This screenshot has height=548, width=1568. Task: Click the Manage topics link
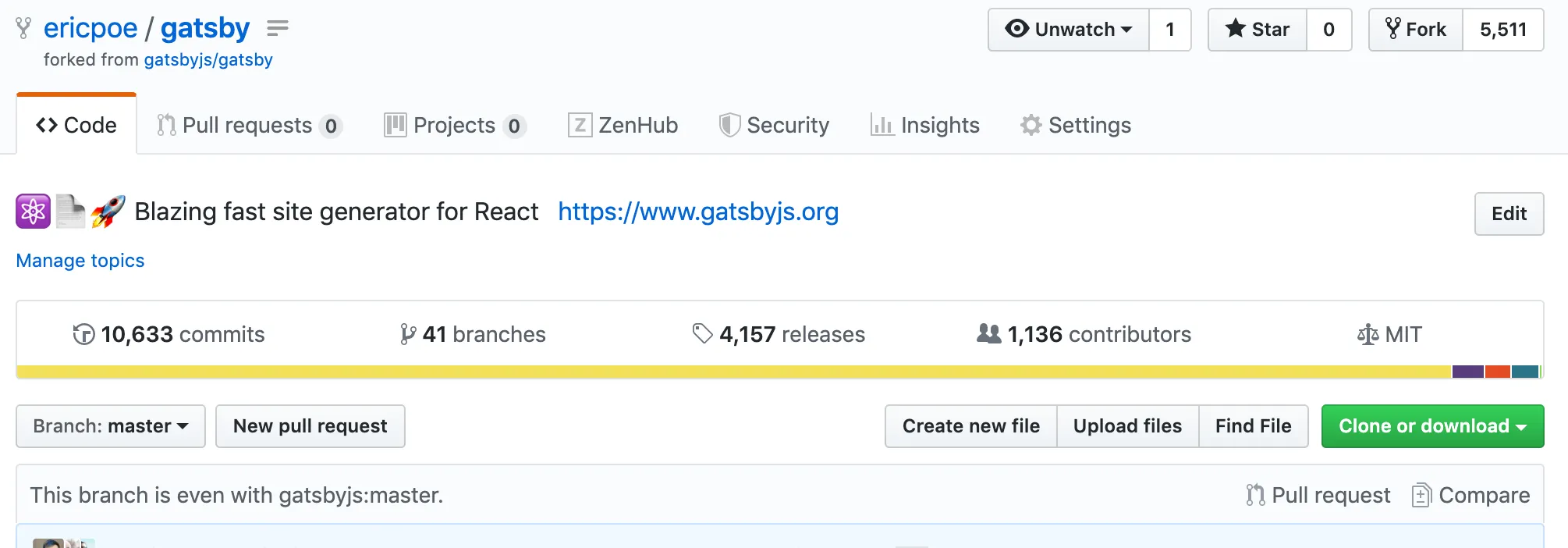(80, 261)
